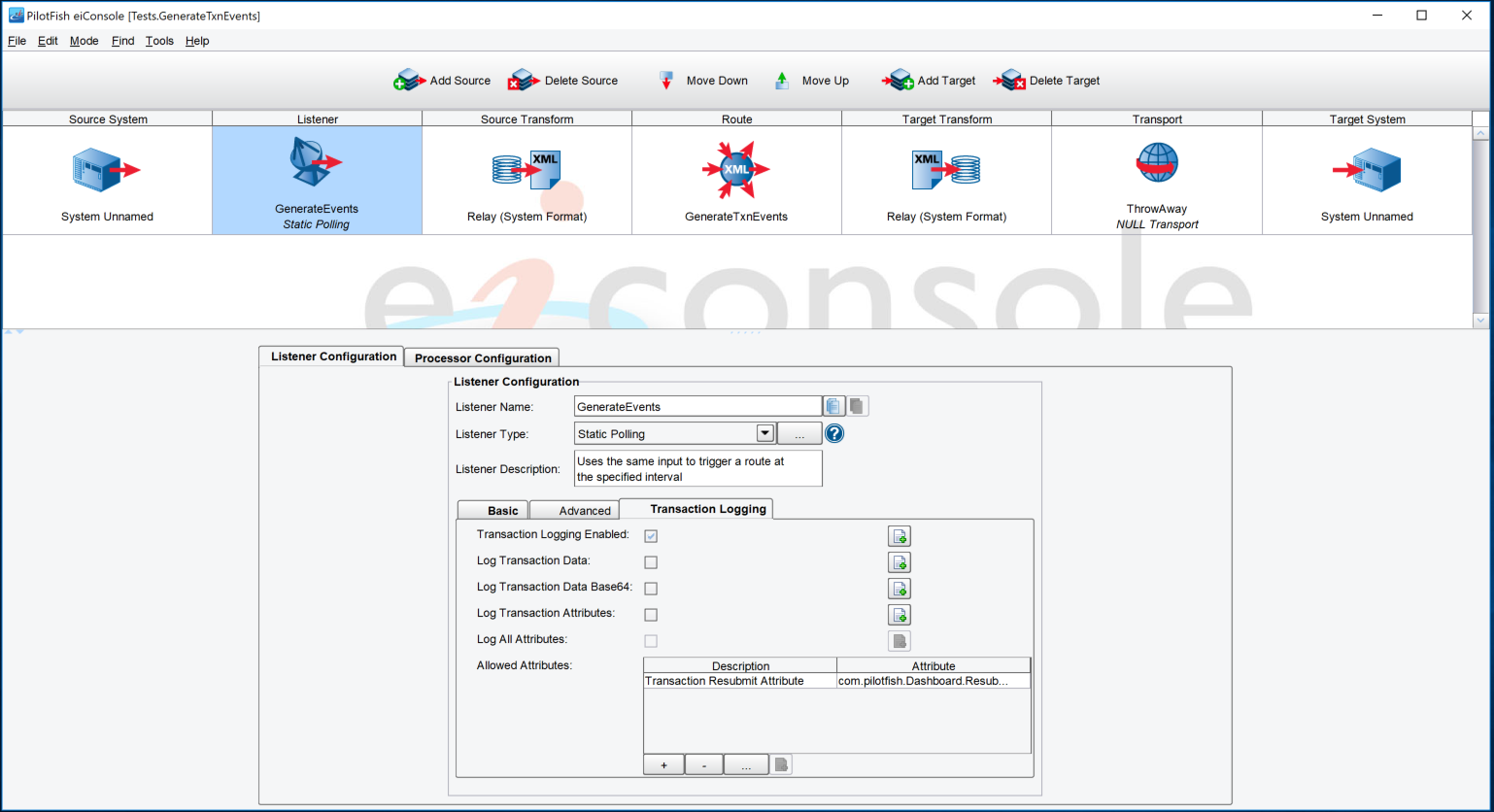Open the Edit menu
The height and width of the screenshot is (812, 1494).
(48, 41)
